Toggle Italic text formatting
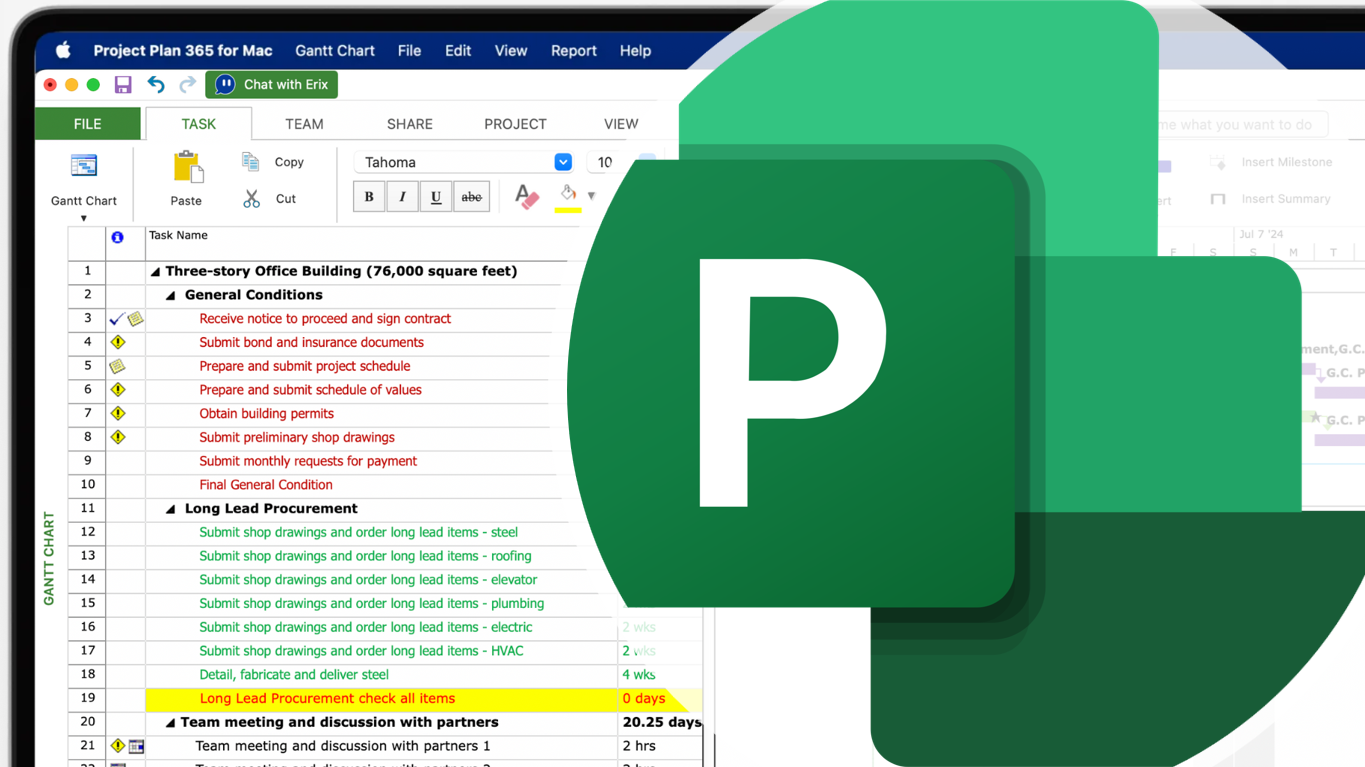This screenshot has height=767, width=1365. click(402, 197)
